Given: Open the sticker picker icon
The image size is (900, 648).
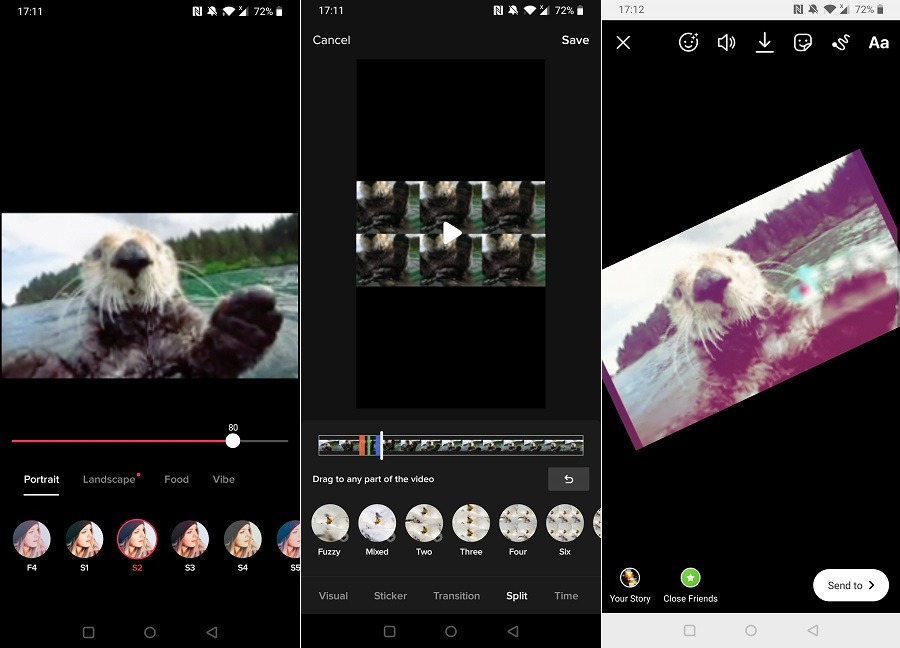Looking at the screenshot, I should tap(803, 43).
